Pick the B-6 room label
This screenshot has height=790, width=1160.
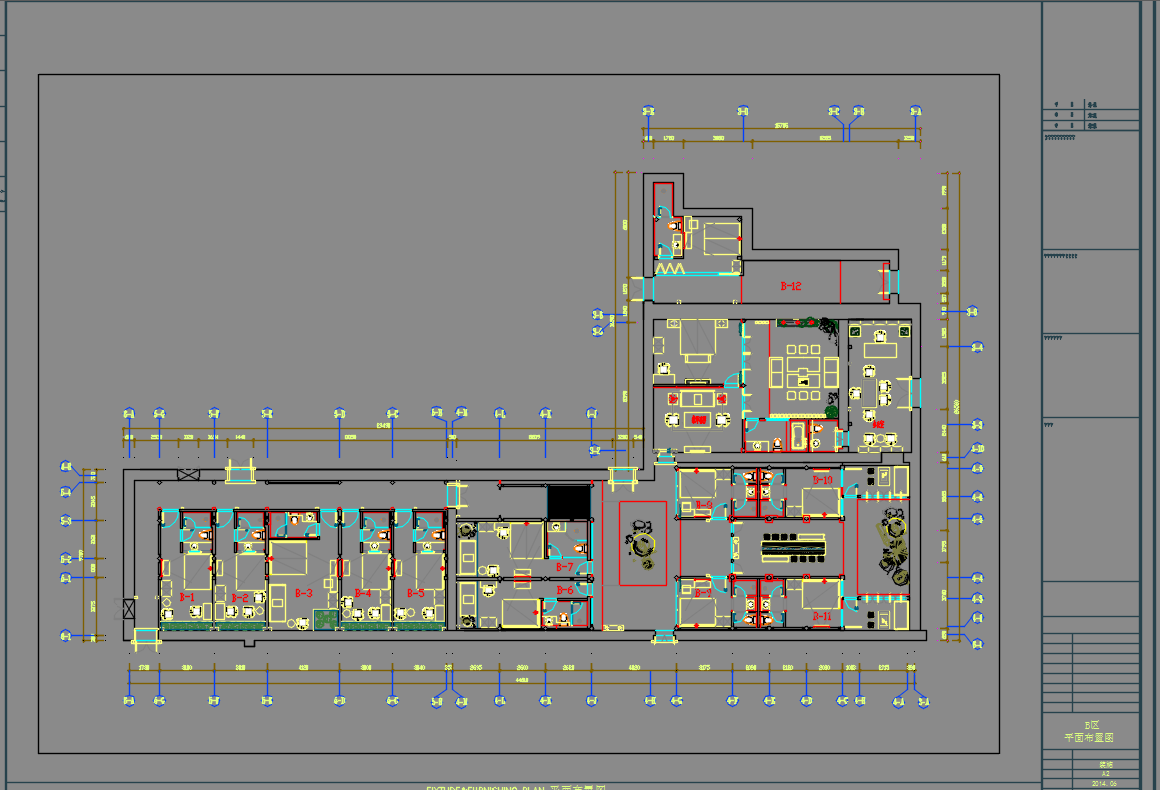pos(564,590)
